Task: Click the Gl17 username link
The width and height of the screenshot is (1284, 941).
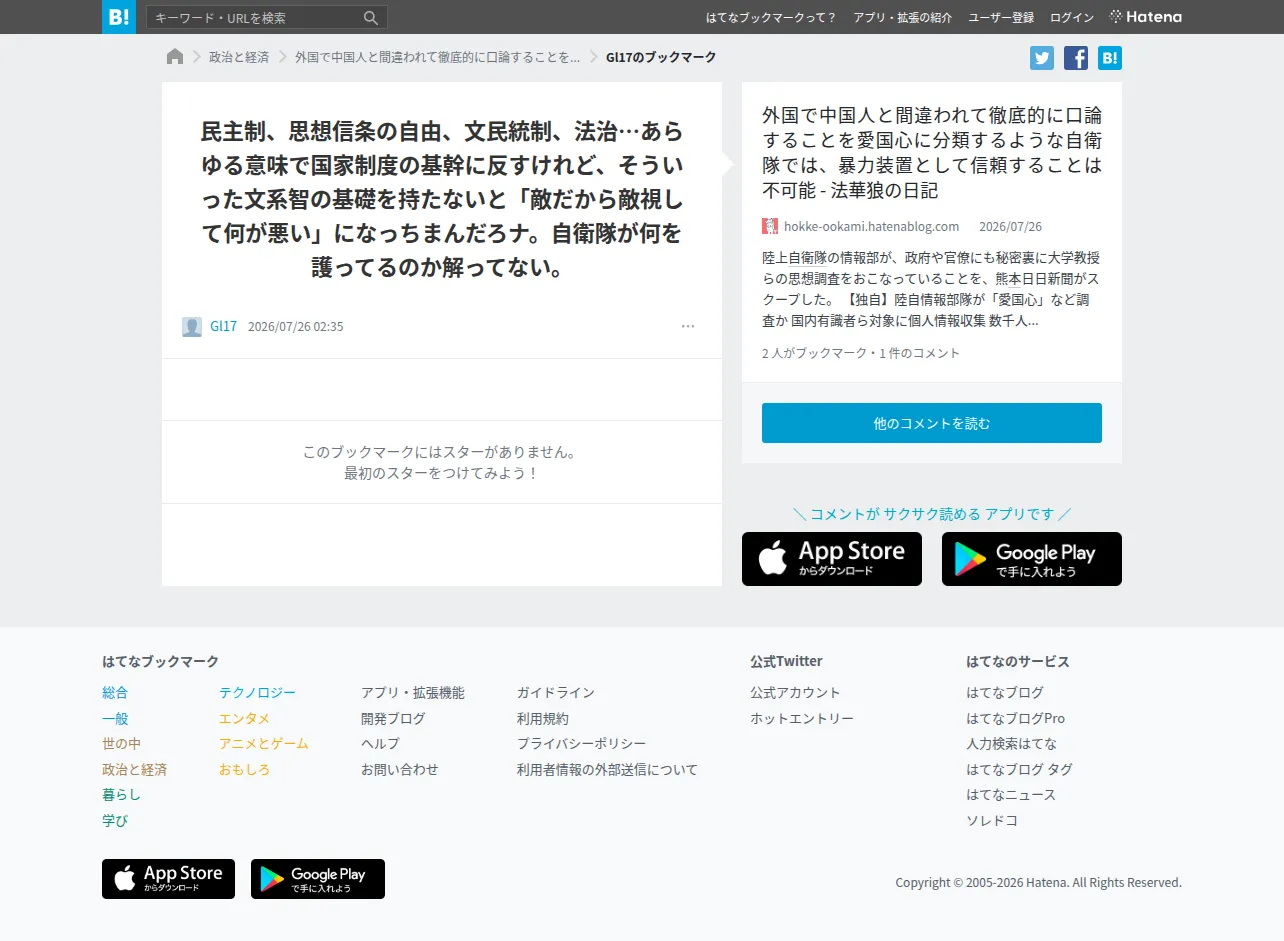Action: 224,326
